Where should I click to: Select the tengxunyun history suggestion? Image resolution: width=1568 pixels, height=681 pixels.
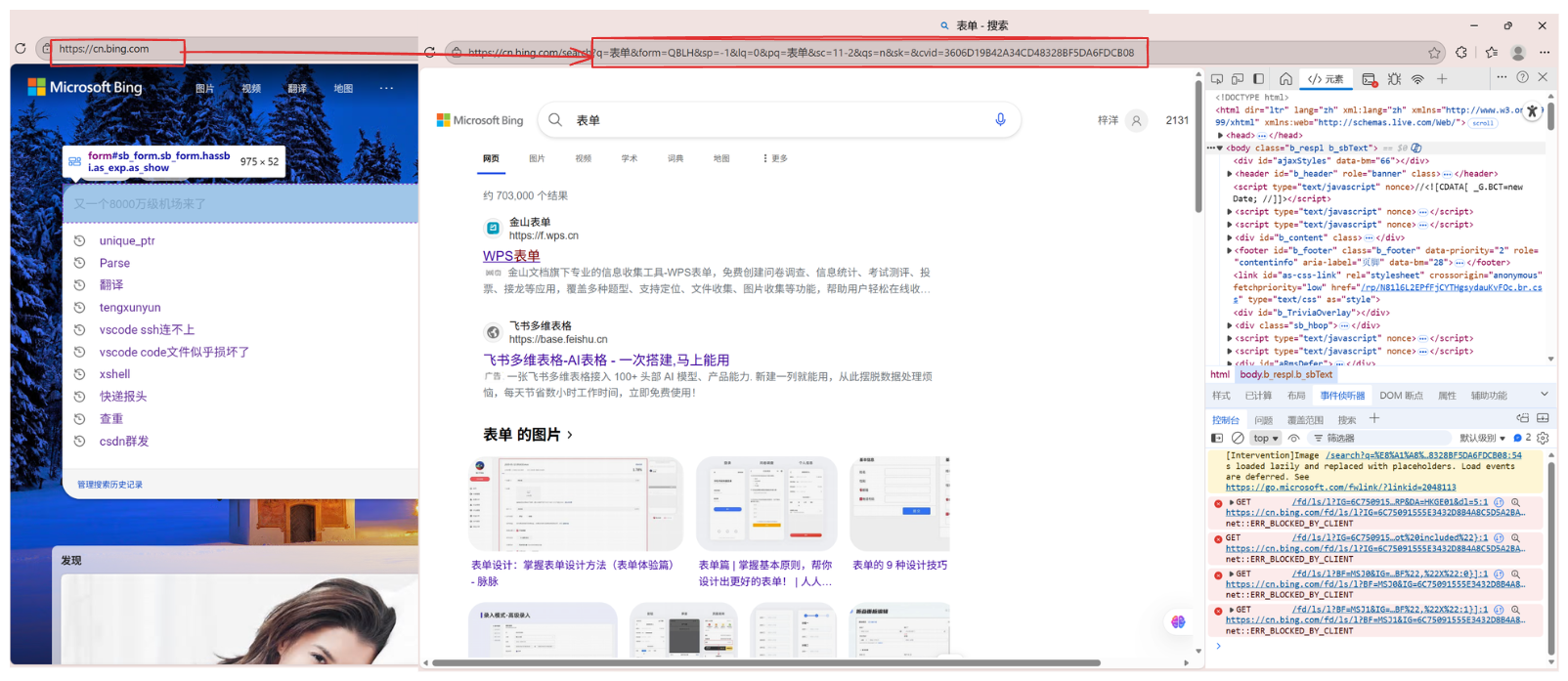(x=130, y=307)
